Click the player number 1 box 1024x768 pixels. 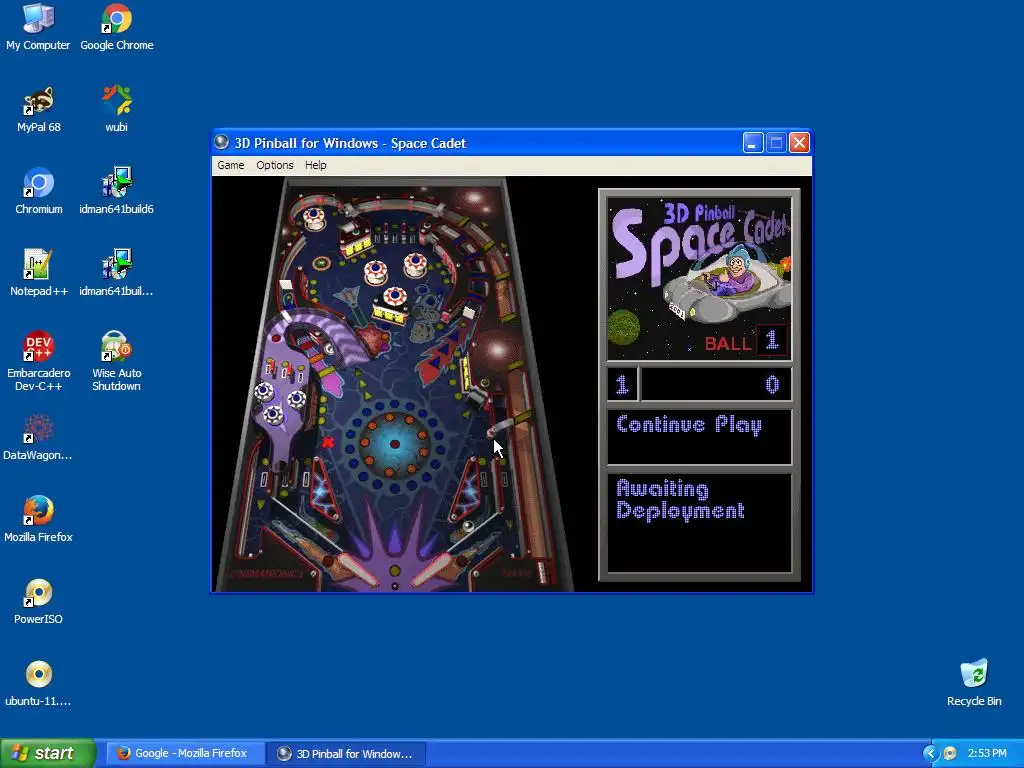pyautogui.click(x=622, y=384)
